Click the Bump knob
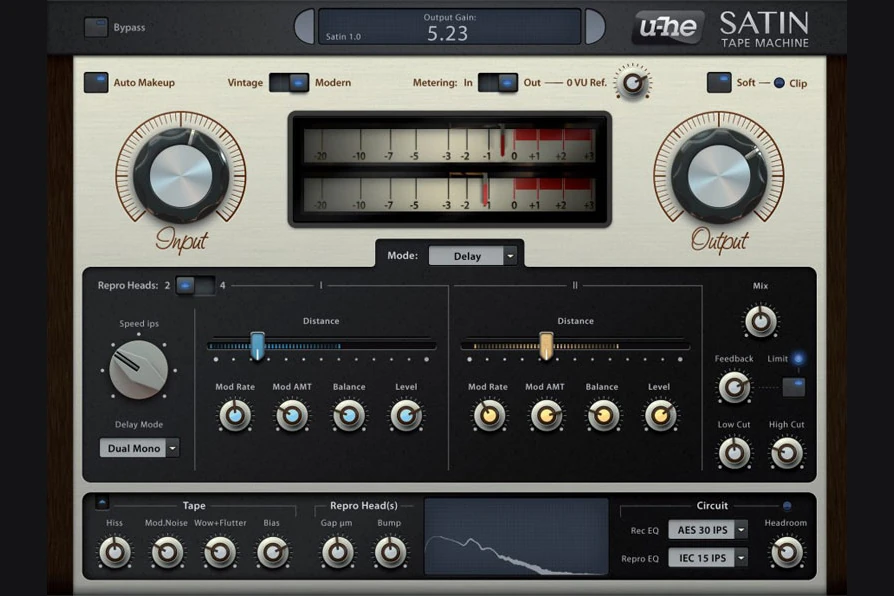This screenshot has height=596, width=894. click(390, 552)
